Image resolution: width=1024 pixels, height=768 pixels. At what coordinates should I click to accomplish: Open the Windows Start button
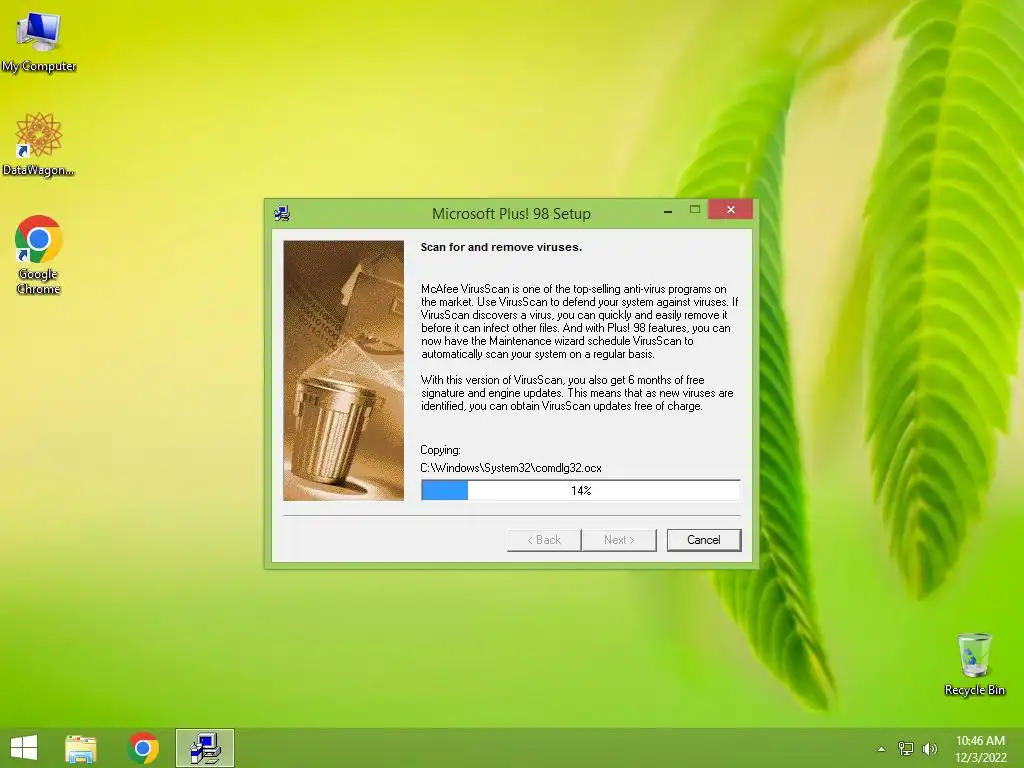coord(24,748)
